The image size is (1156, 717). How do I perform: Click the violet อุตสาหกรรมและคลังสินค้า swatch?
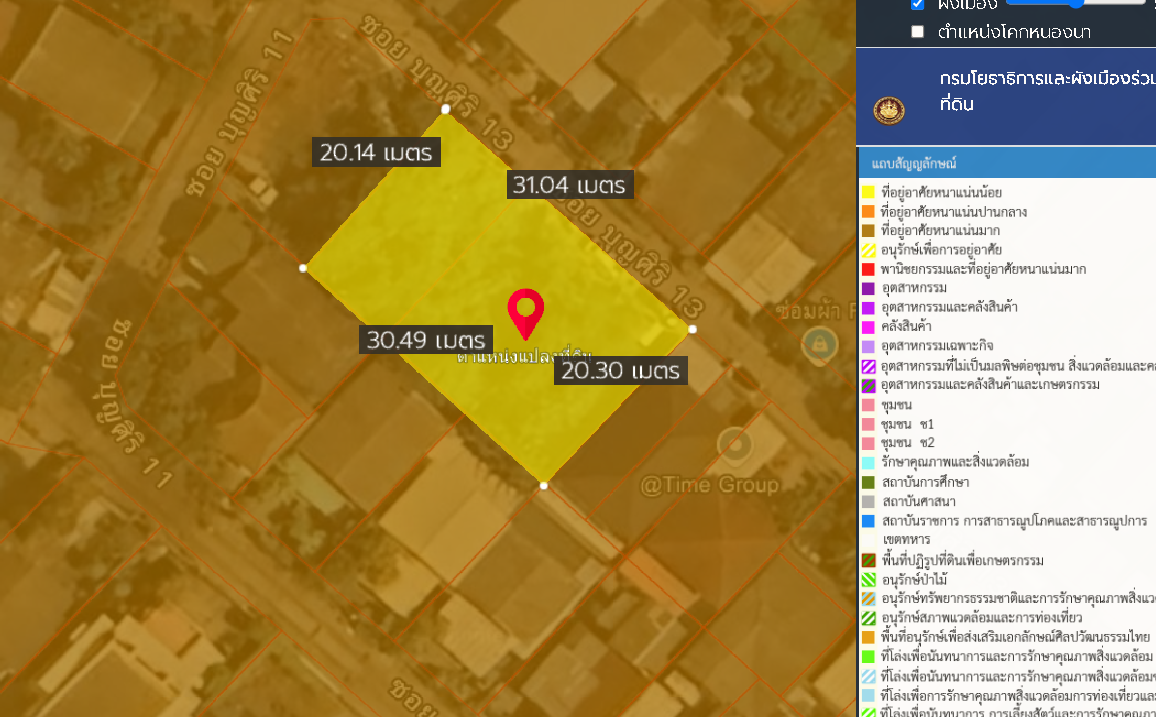tap(868, 307)
